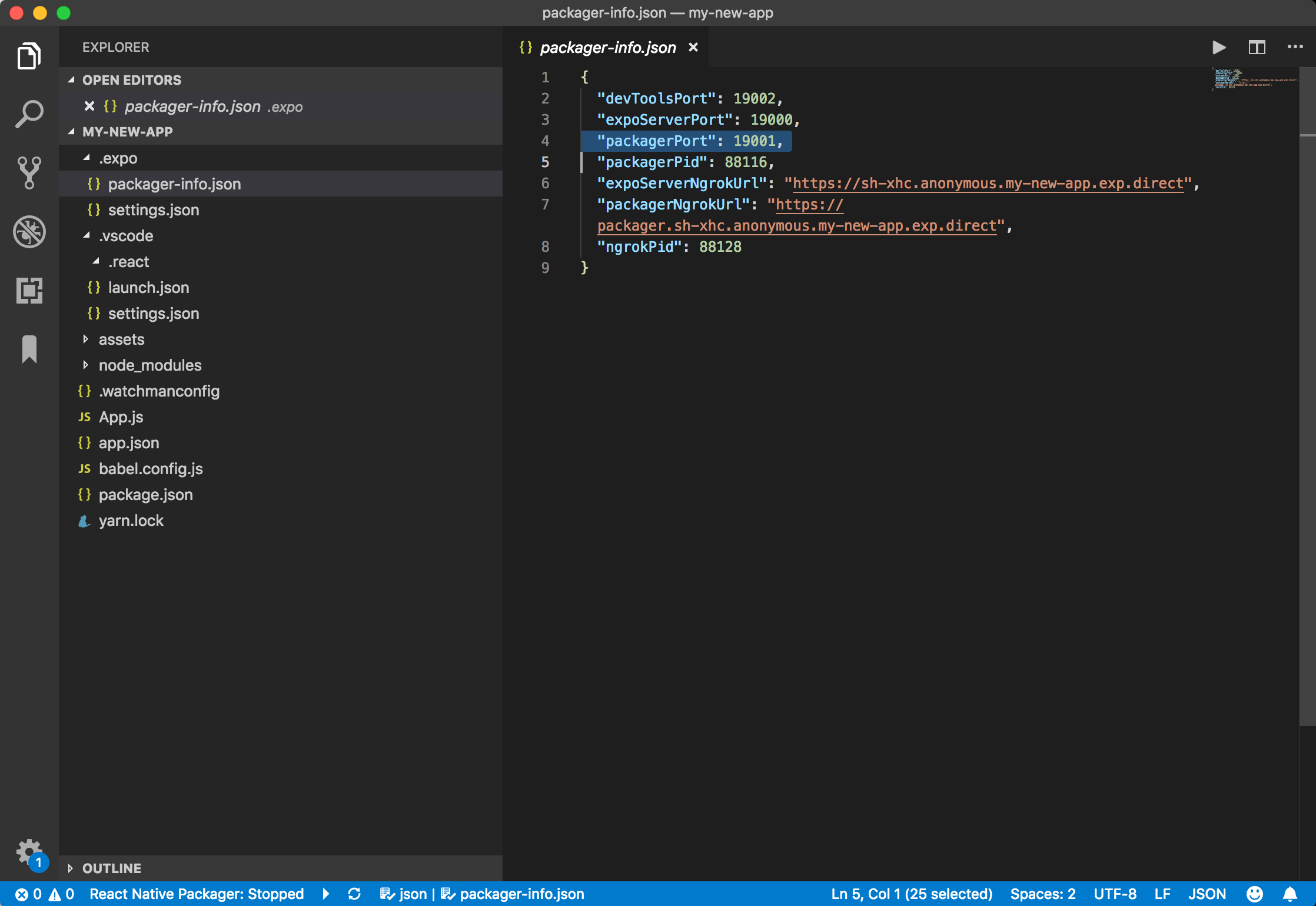Open the feedback smiley icon
This screenshot has width=1316, height=906.
point(1255,894)
